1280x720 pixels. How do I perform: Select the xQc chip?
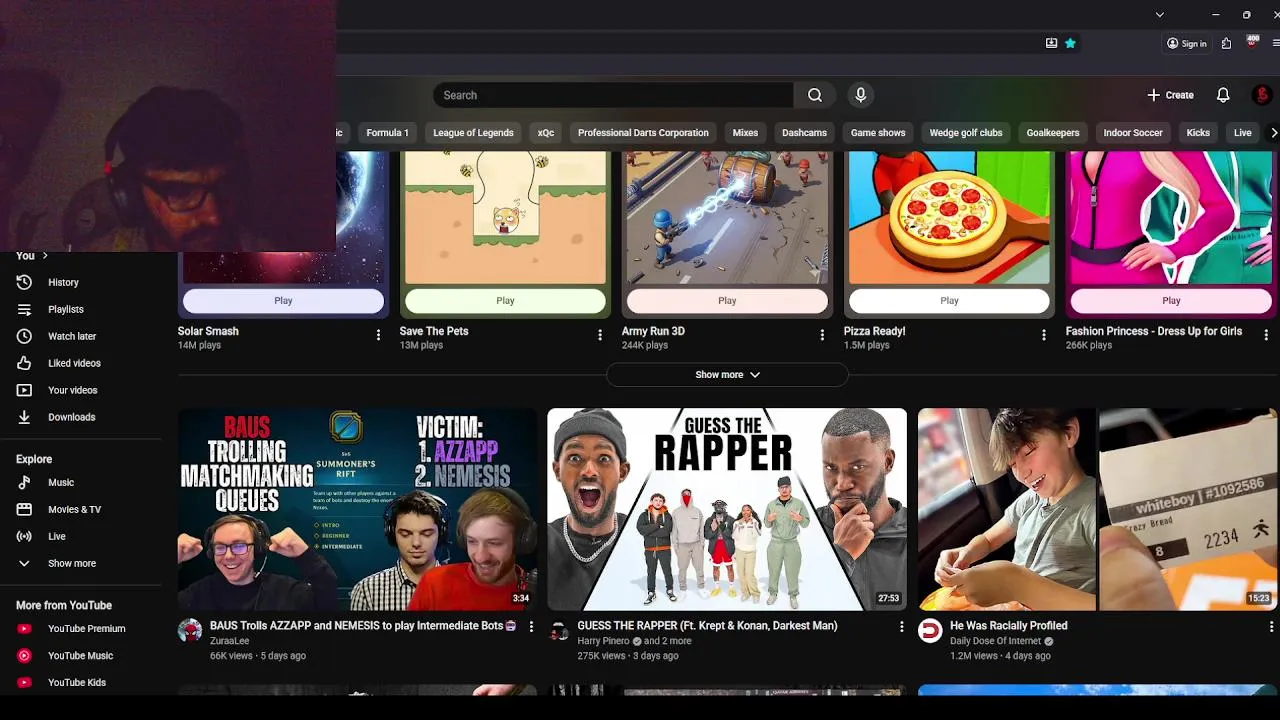coord(546,133)
